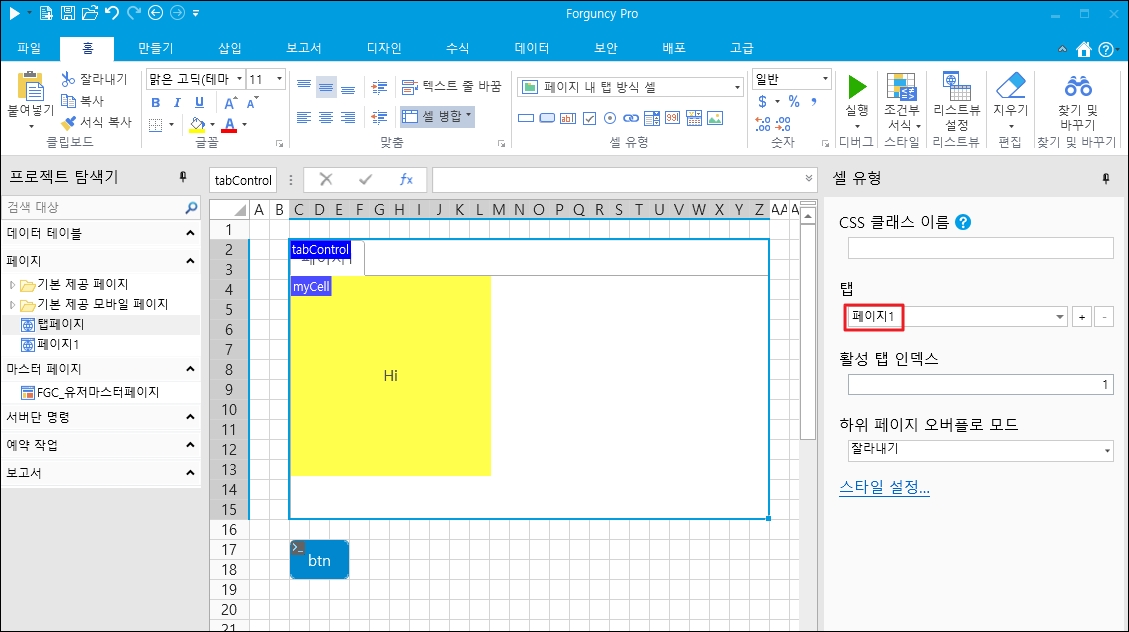Click the blue btn button on canvas
Image resolution: width=1129 pixels, height=632 pixels.
(x=319, y=560)
